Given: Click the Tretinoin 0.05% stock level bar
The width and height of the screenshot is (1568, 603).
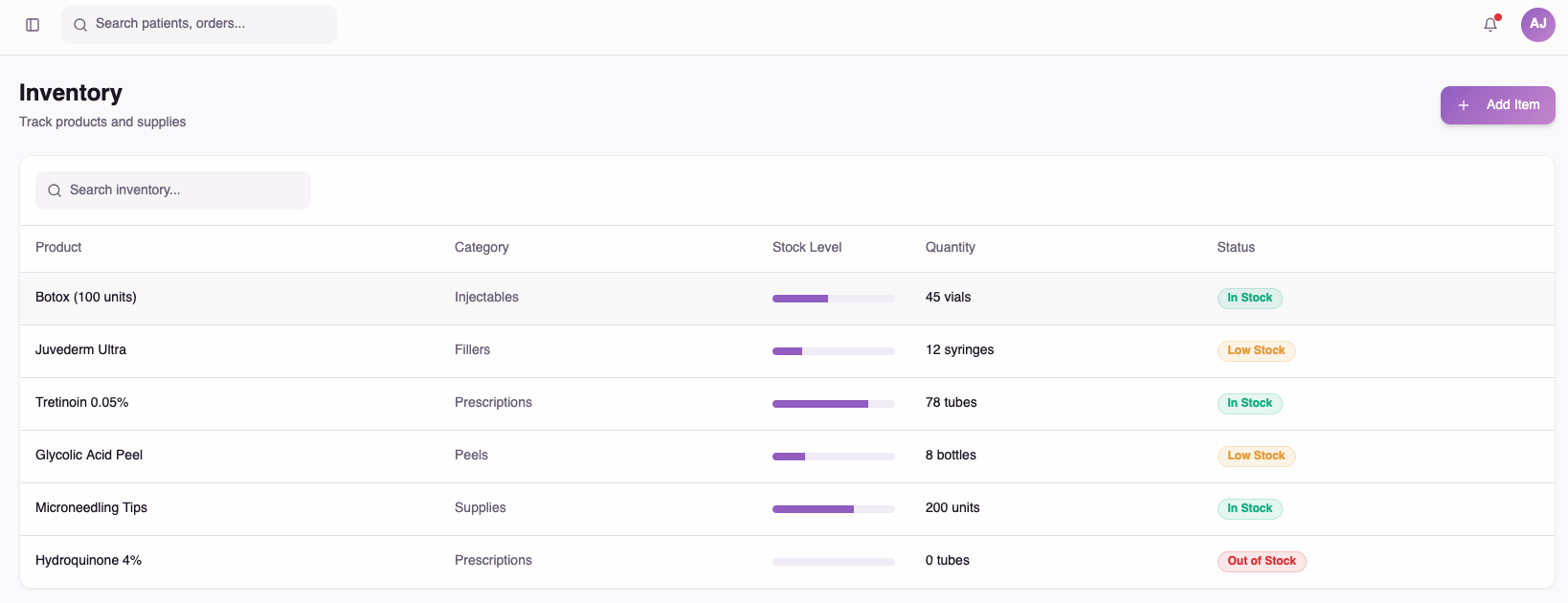Looking at the screenshot, I should 834,404.
